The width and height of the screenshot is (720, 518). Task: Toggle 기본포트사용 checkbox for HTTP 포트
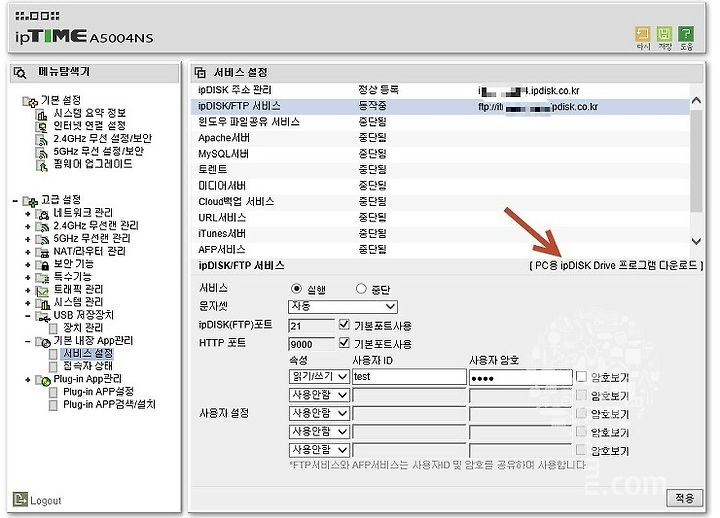[344, 343]
